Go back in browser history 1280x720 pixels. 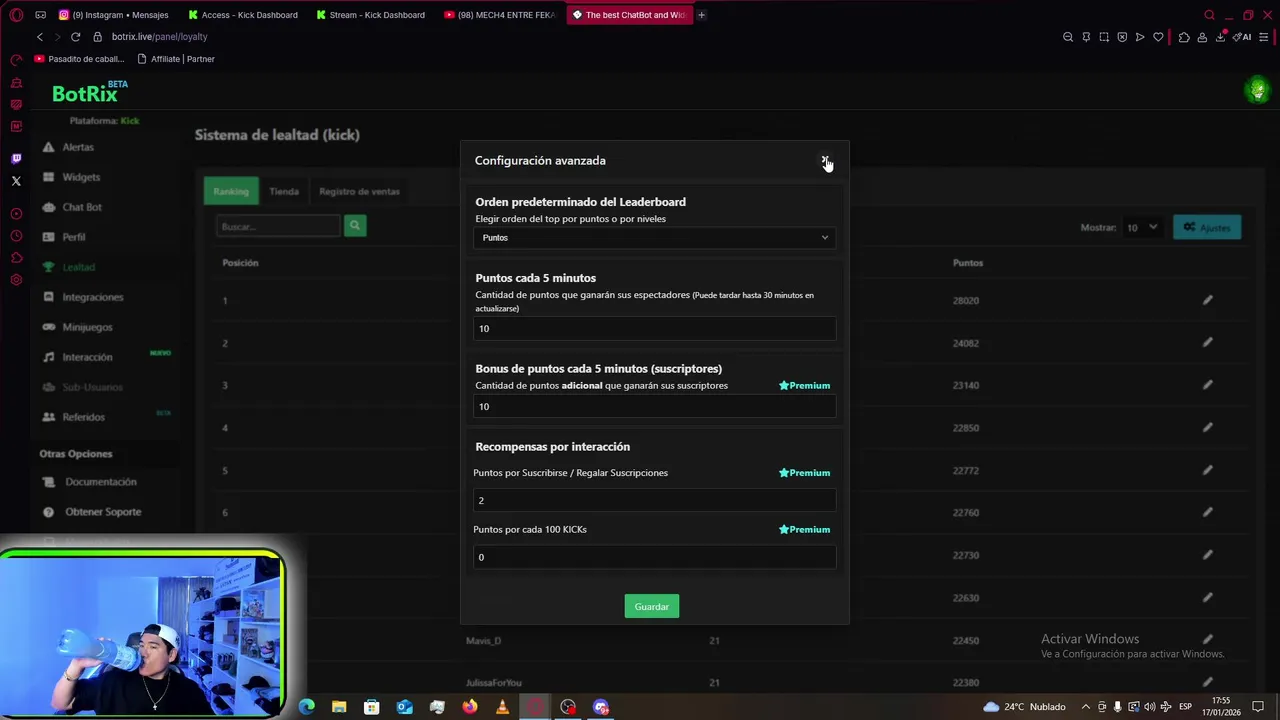click(x=40, y=37)
